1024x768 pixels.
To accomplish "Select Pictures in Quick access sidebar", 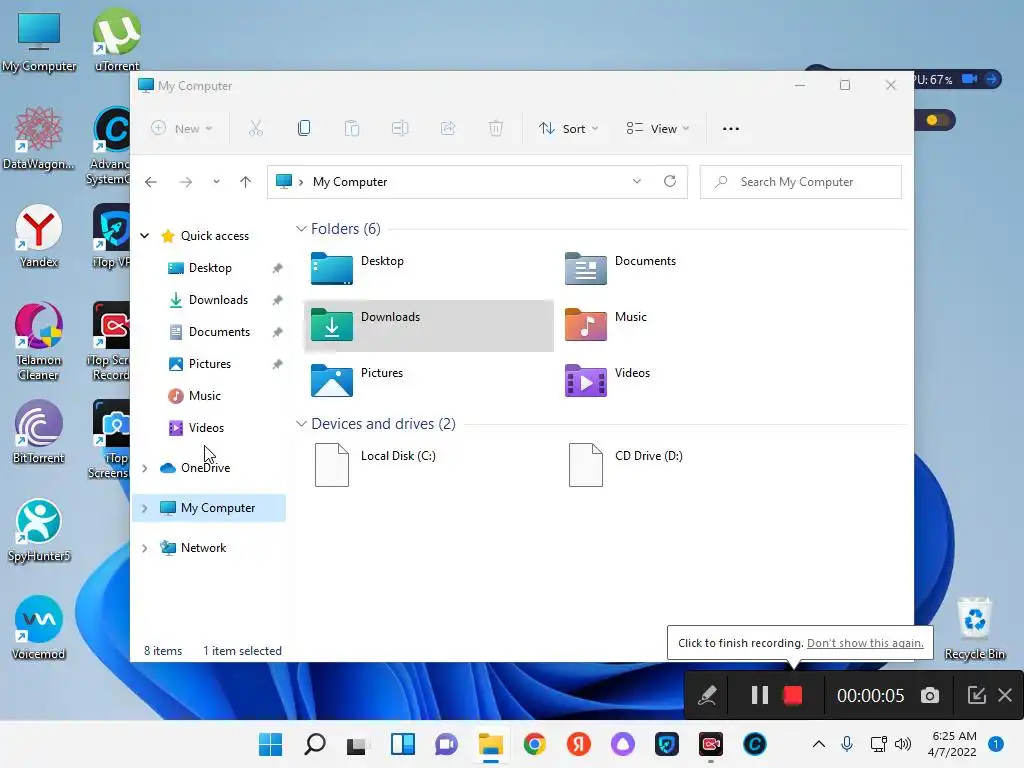I will point(209,364).
